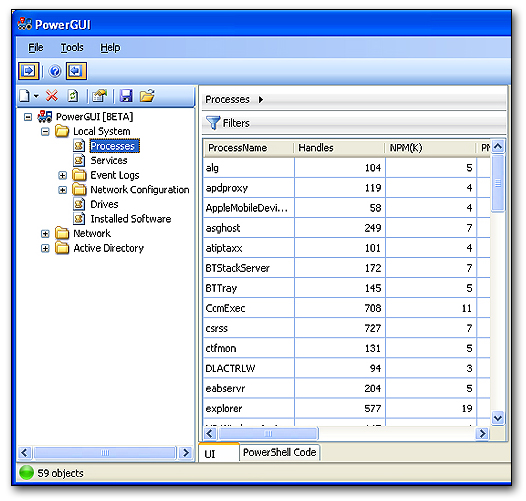The width and height of the screenshot is (526, 501).
Task: Click the grid scroll left arrow
Action: [x=210, y=433]
